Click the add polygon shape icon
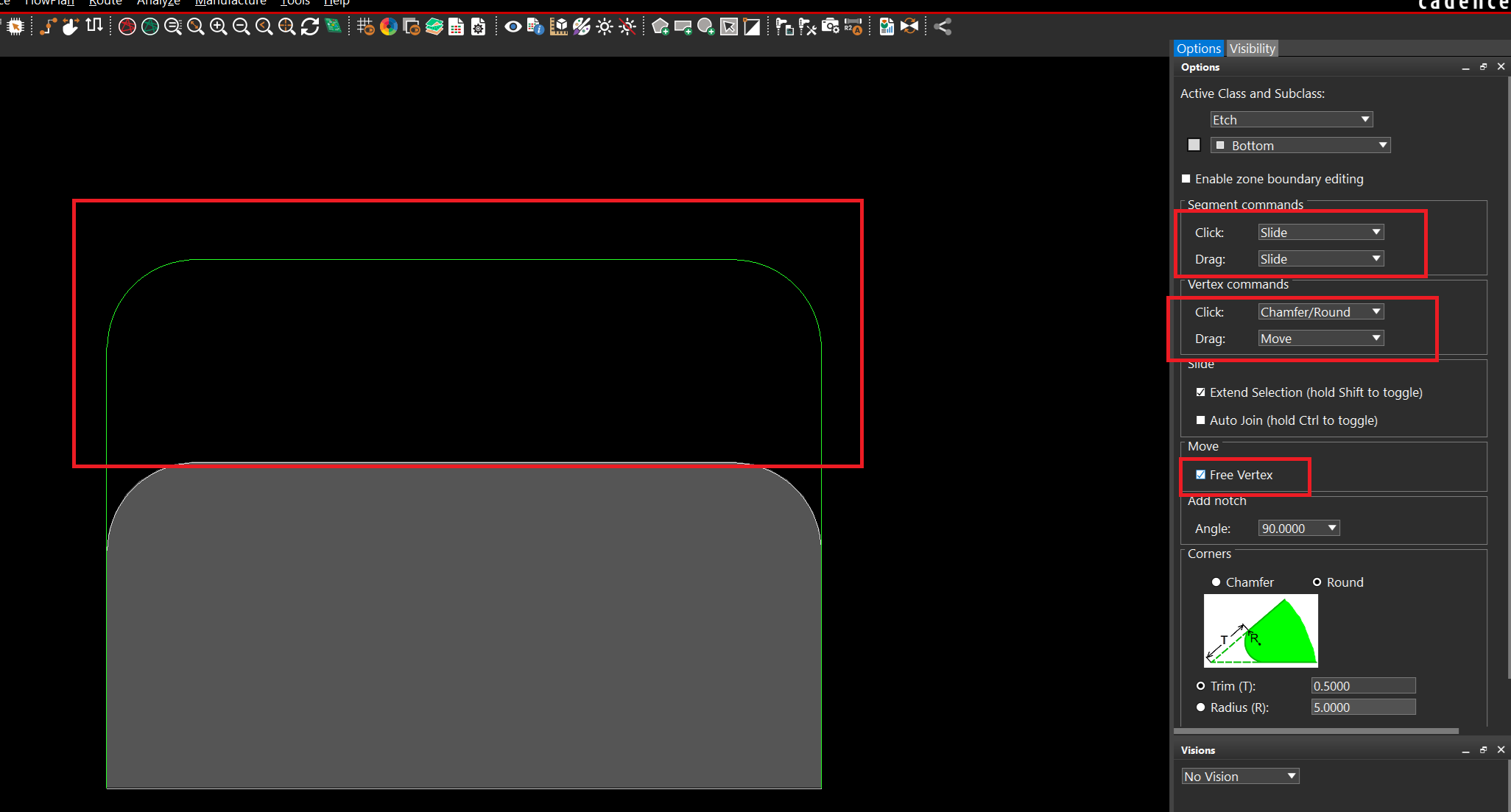Screen dimensions: 1511x812 pos(661,27)
